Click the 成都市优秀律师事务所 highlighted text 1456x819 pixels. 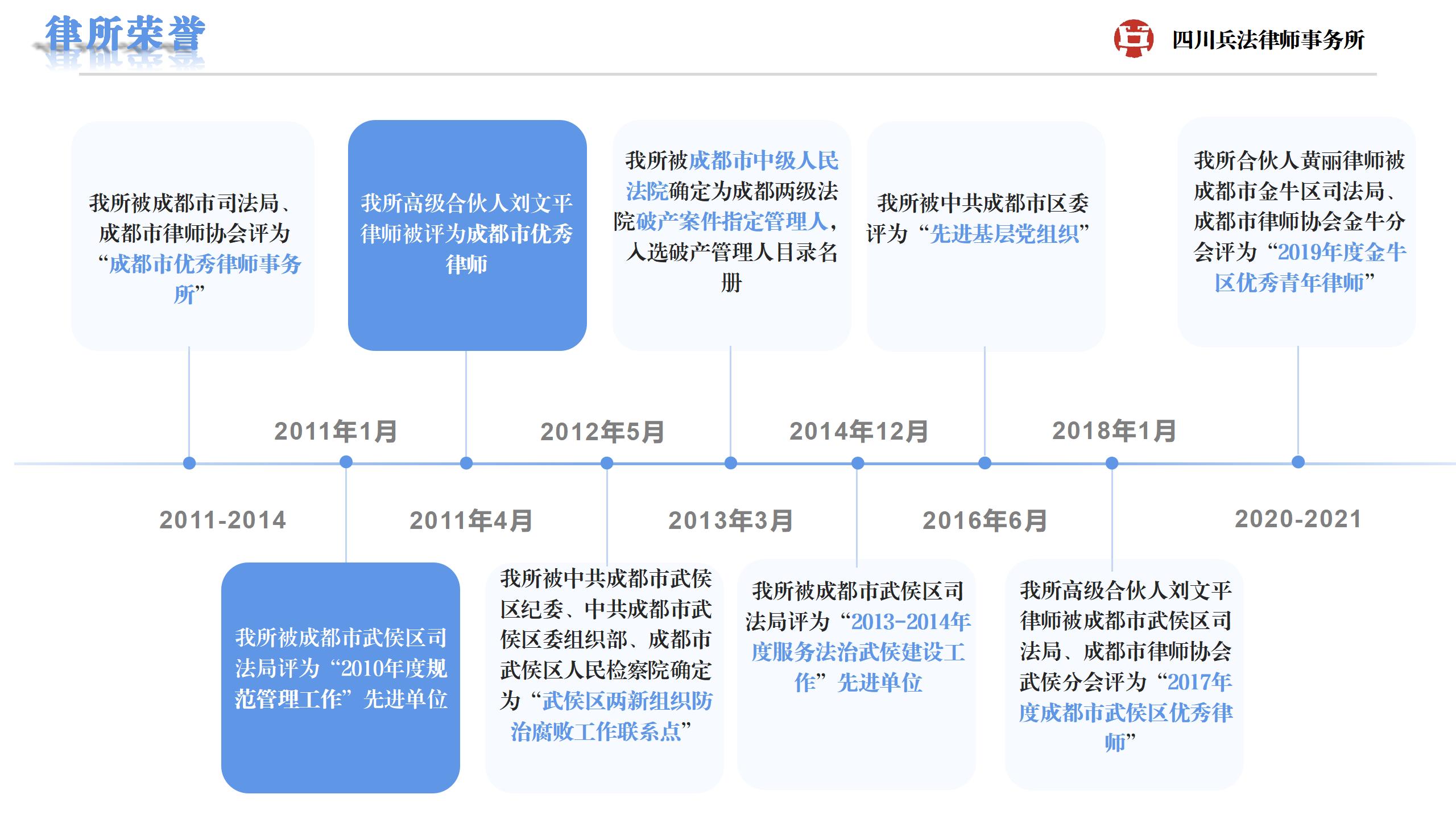tap(205, 264)
